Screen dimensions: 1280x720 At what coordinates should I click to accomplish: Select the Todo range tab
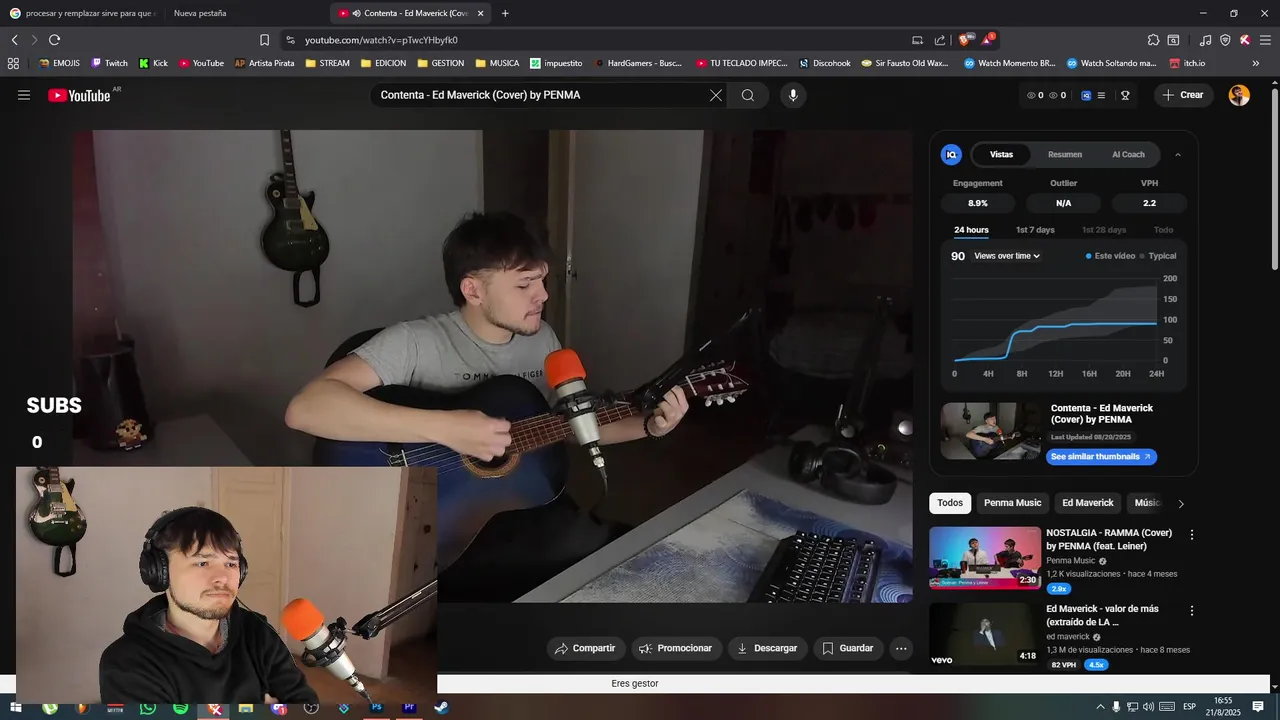[x=1164, y=230]
